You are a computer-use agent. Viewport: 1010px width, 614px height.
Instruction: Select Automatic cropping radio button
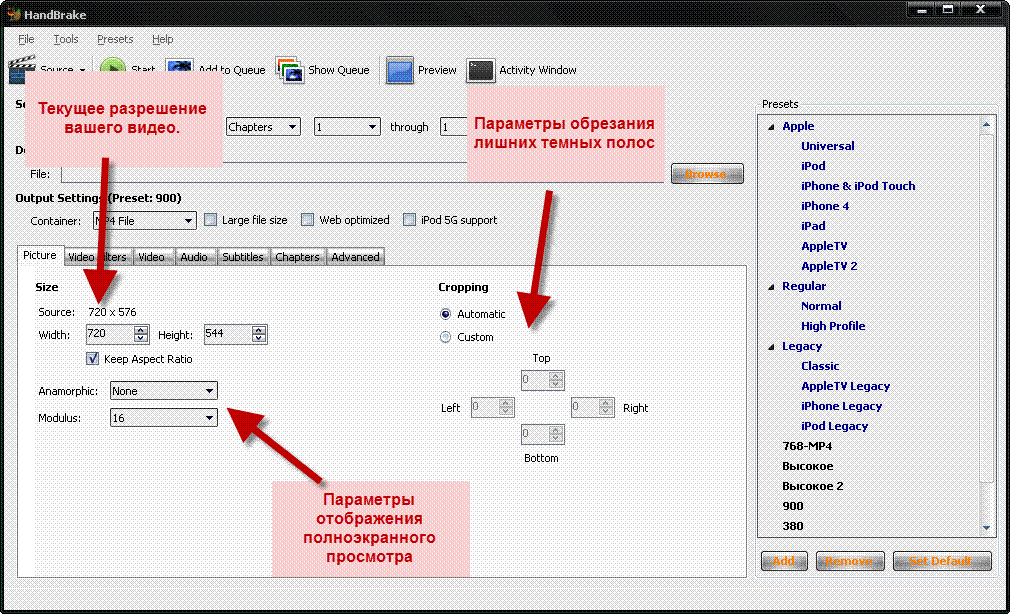pos(445,314)
